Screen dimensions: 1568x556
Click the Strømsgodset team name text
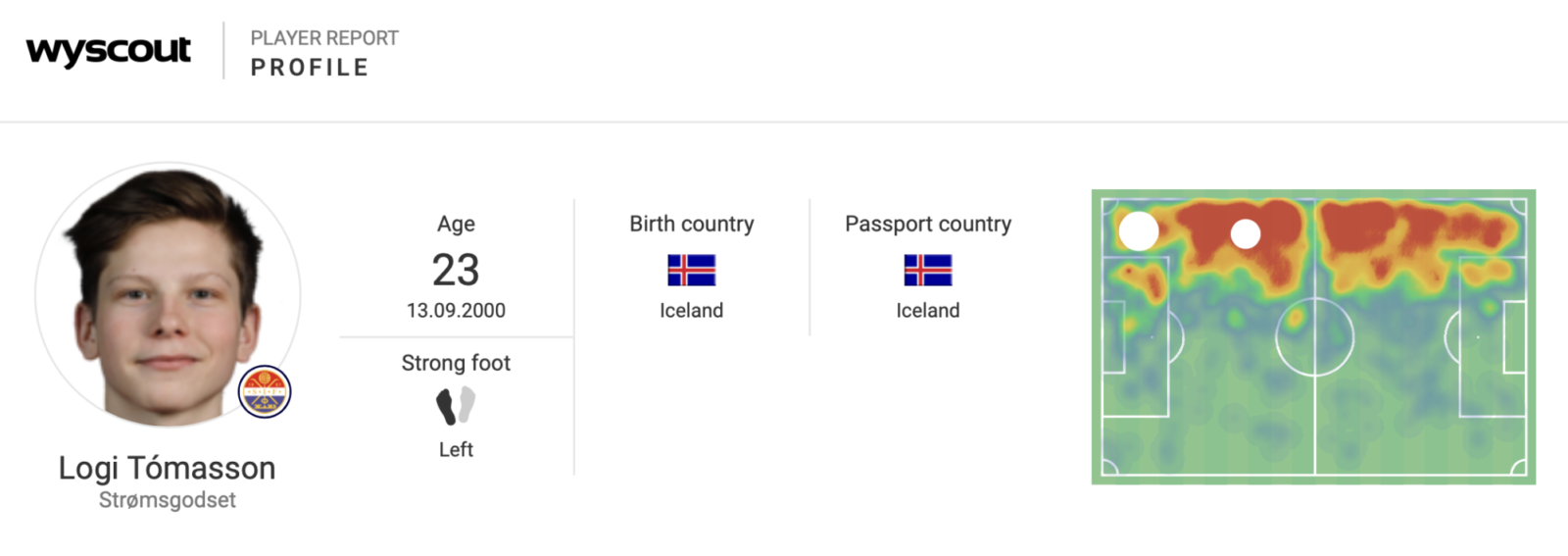(x=168, y=500)
